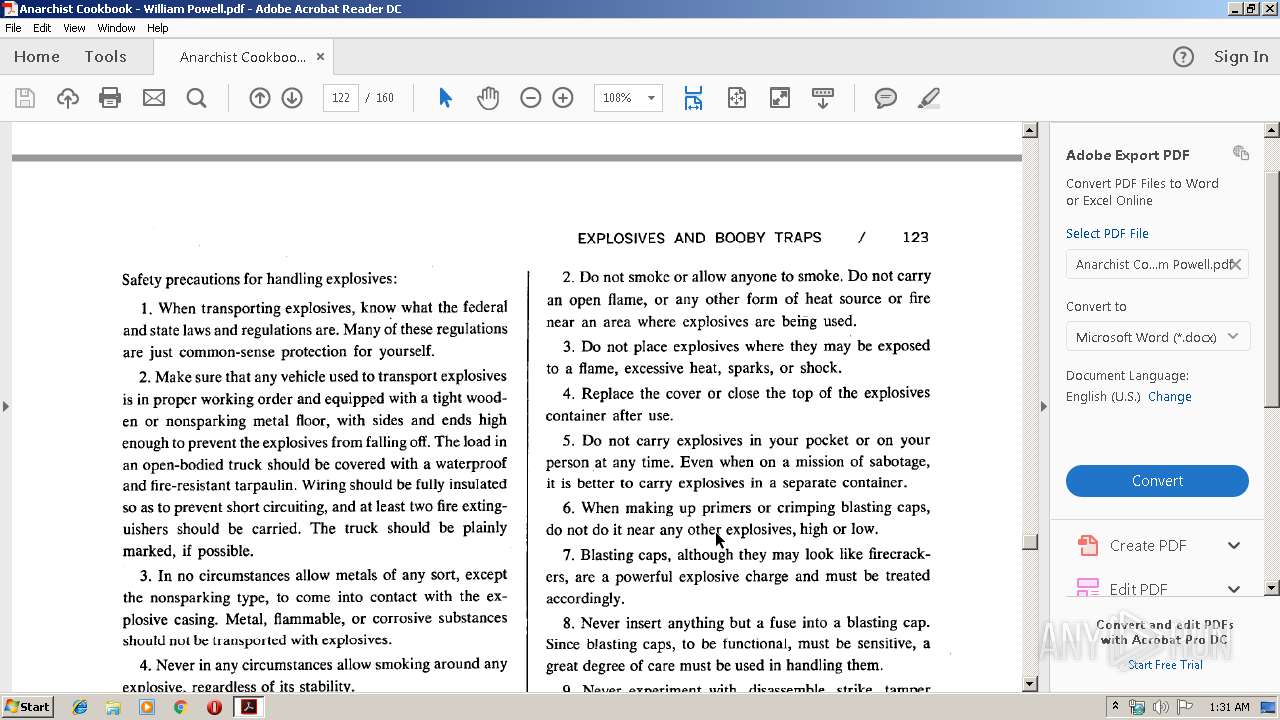Click the Select PDF File link
This screenshot has width=1280, height=720.
click(1107, 233)
